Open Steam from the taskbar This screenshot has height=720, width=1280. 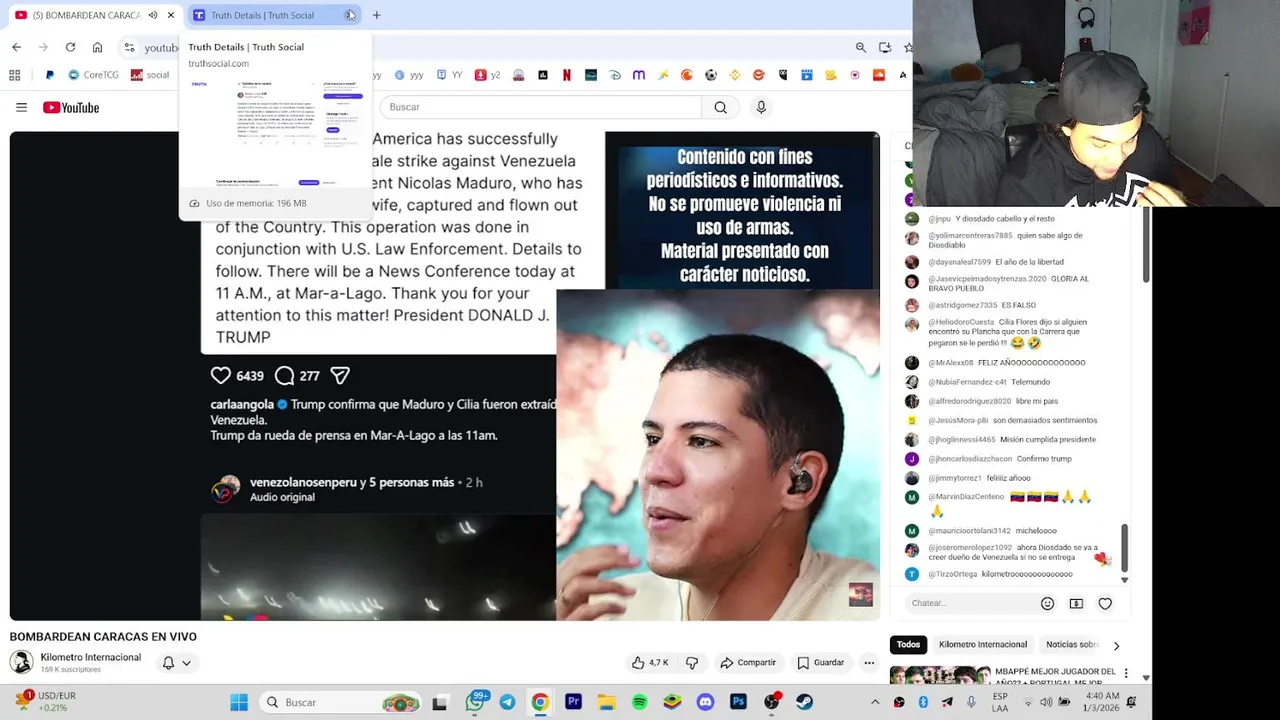coord(804,702)
